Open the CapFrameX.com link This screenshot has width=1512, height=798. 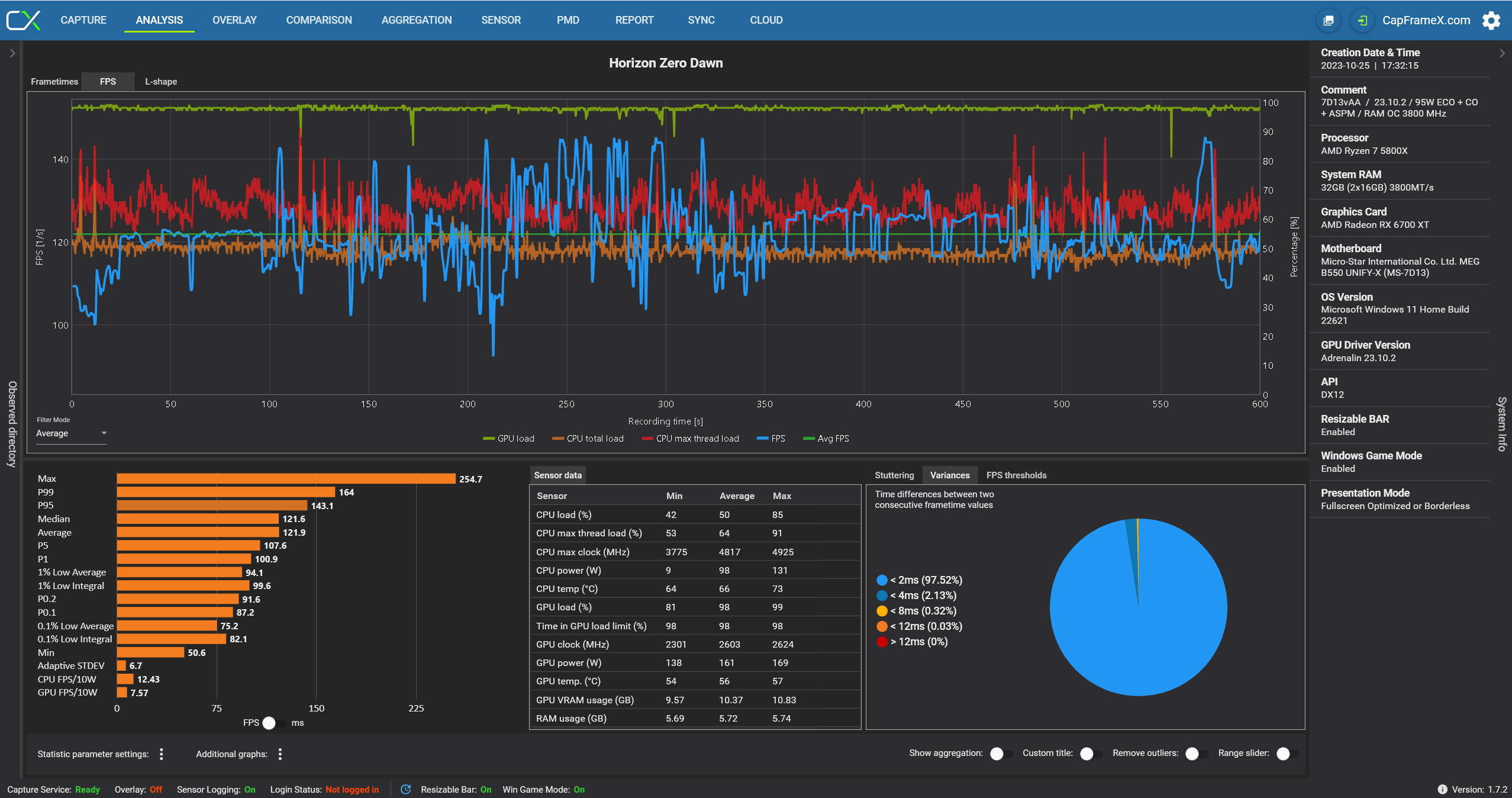[1426, 21]
